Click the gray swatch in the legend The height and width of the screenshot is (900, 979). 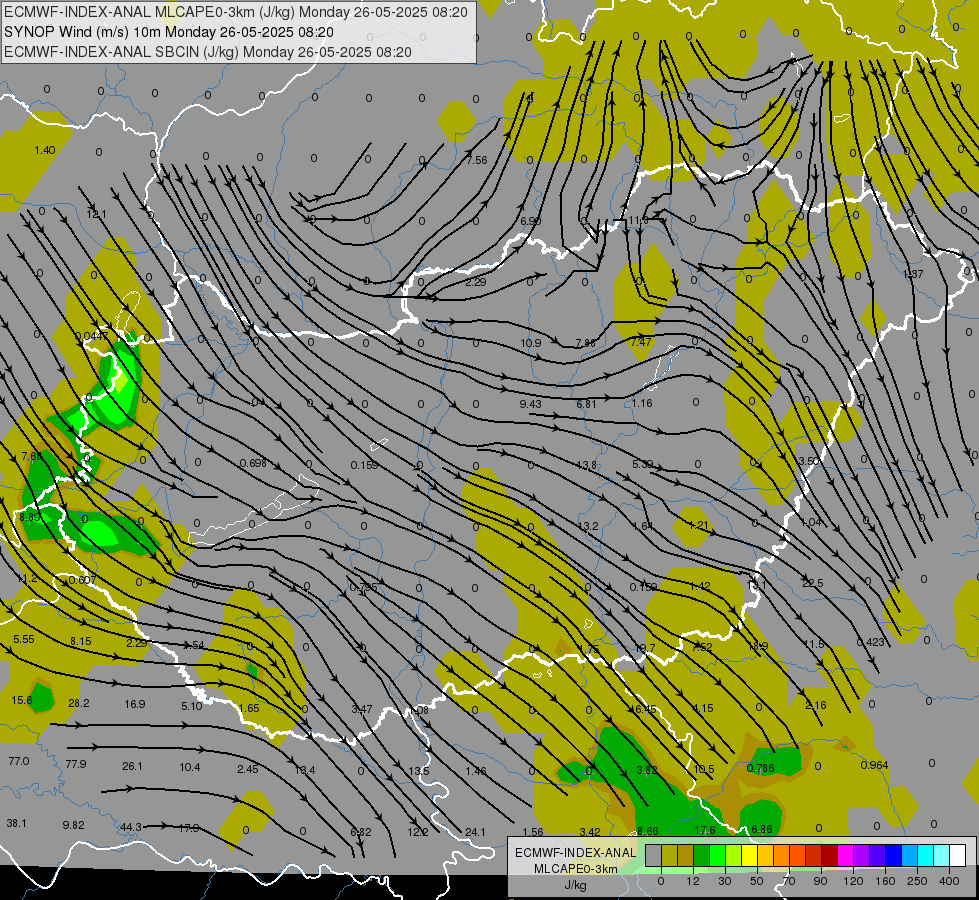[x=653, y=856]
